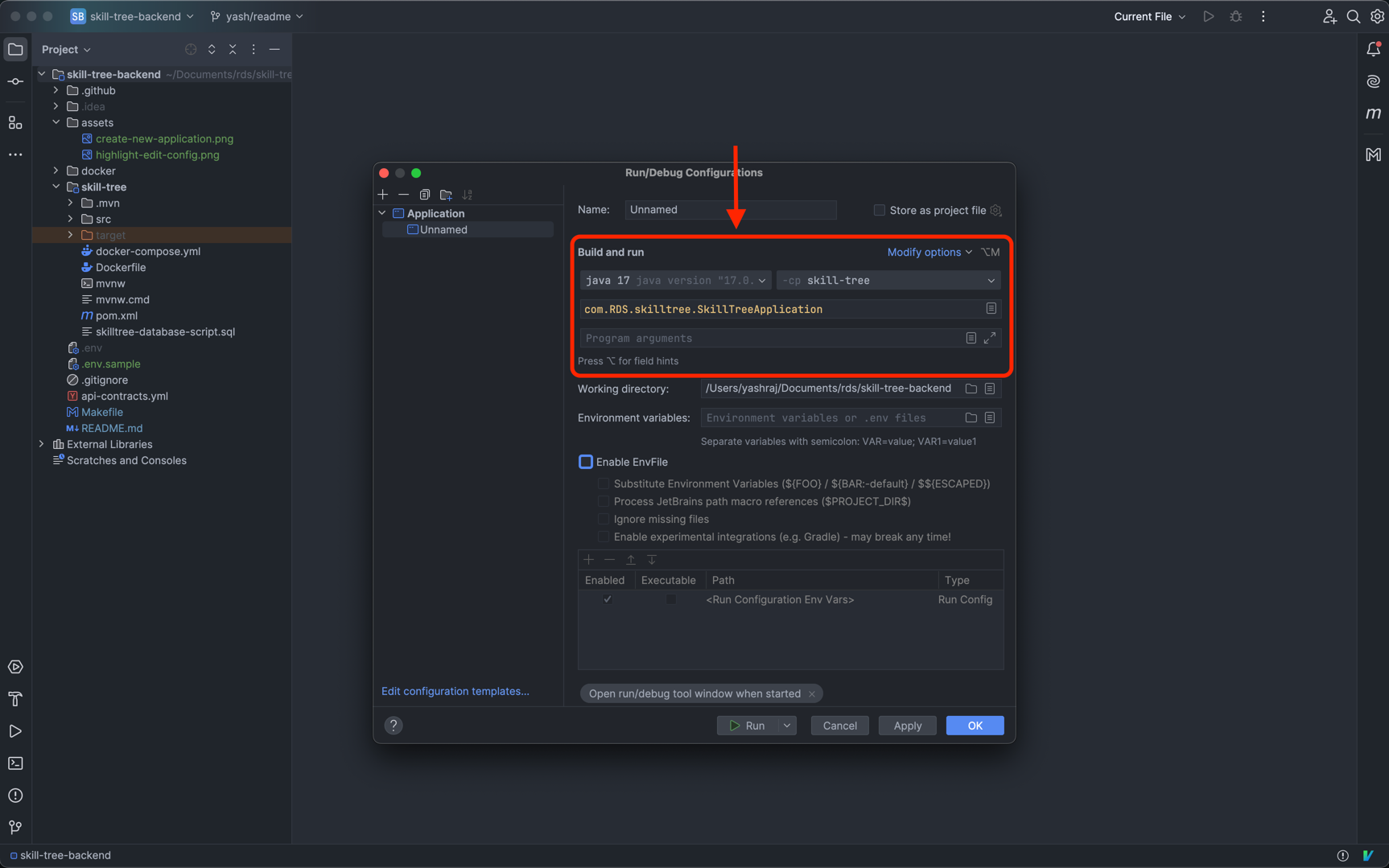The width and height of the screenshot is (1389, 868).
Task: Open the -cp skill-tree classpath dropdown
Action: pos(889,280)
